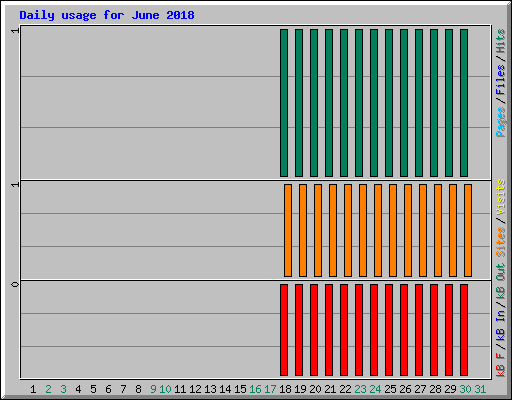
Task: Click day label 12 on the x-axis
Action: point(195,389)
